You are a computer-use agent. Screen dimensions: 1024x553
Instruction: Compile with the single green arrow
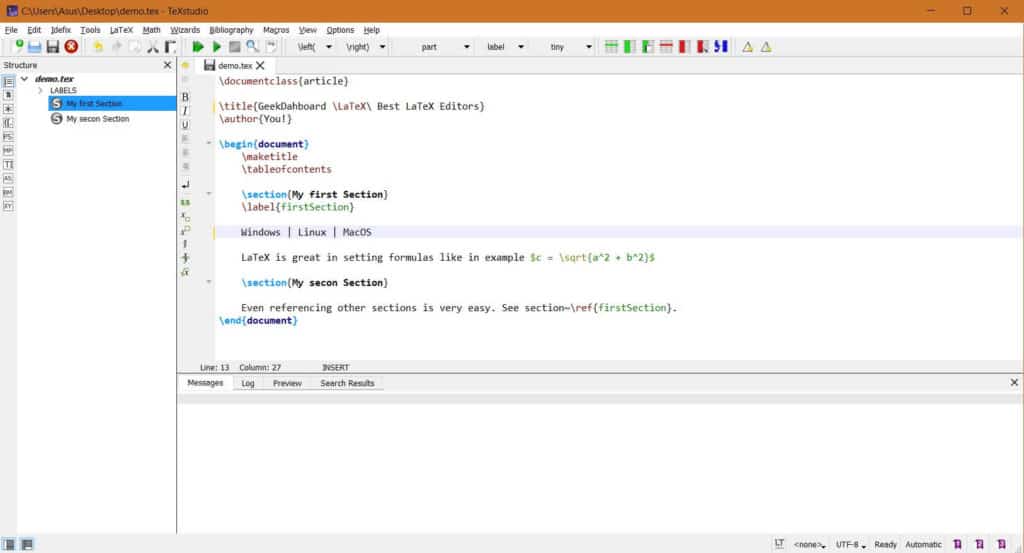217,47
